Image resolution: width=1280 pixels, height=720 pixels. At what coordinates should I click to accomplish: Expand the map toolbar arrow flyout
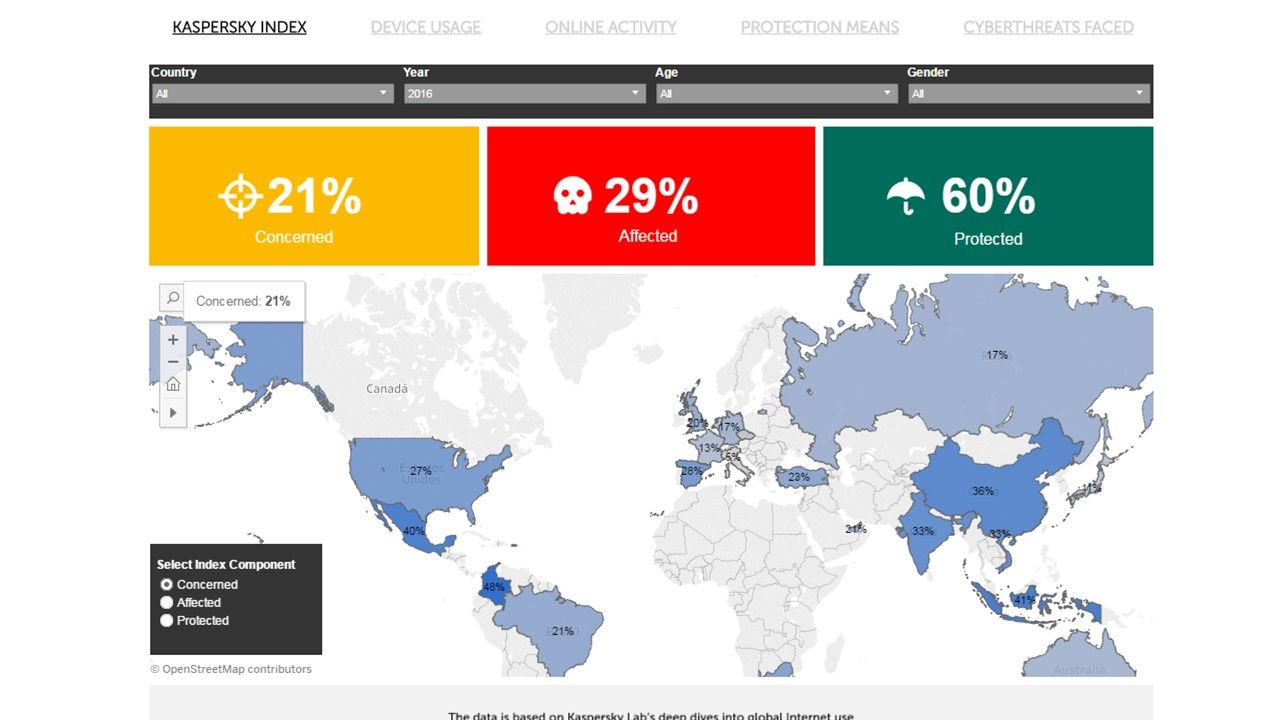pos(173,412)
